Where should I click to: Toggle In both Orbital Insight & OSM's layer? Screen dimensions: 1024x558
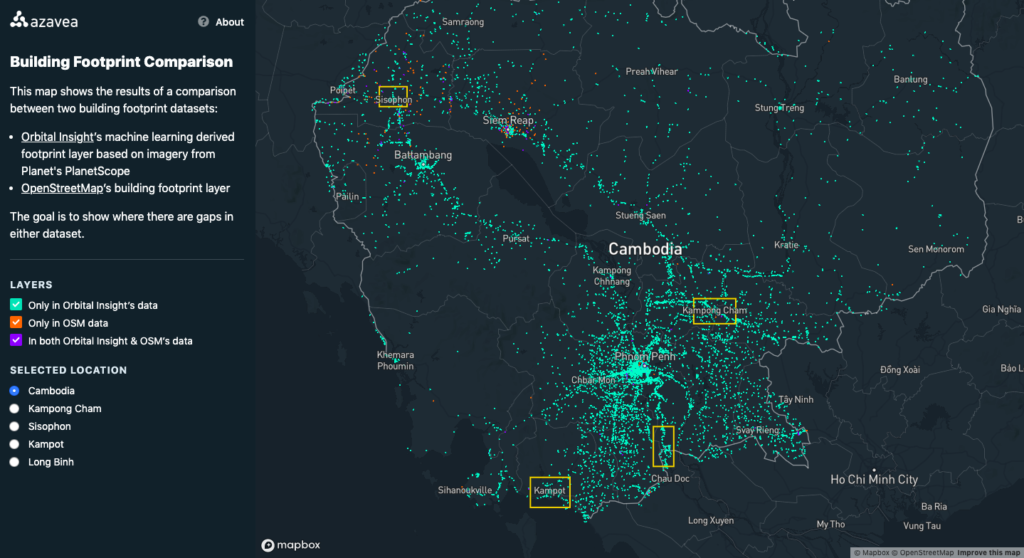[16, 340]
